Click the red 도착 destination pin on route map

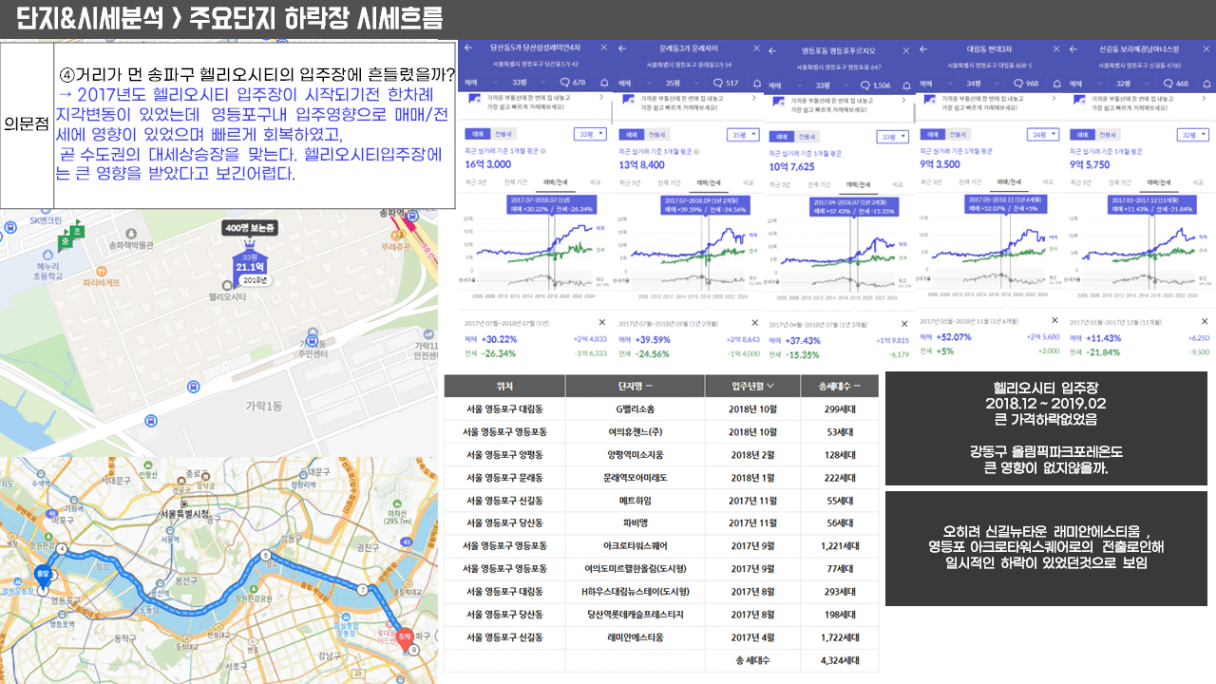pos(405,639)
